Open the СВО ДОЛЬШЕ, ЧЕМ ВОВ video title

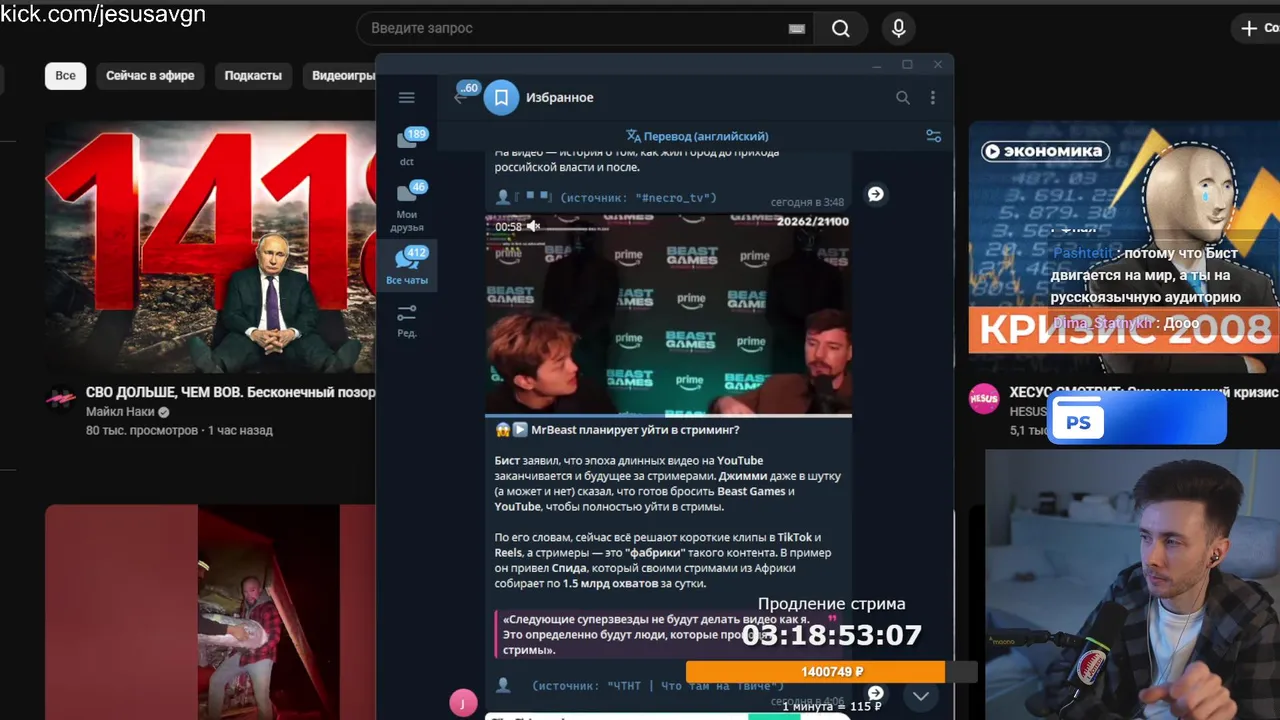[230, 393]
